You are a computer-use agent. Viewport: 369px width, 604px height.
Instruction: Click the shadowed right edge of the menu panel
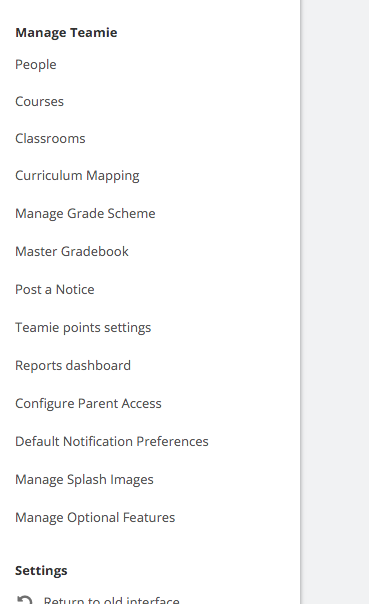pos(301,302)
